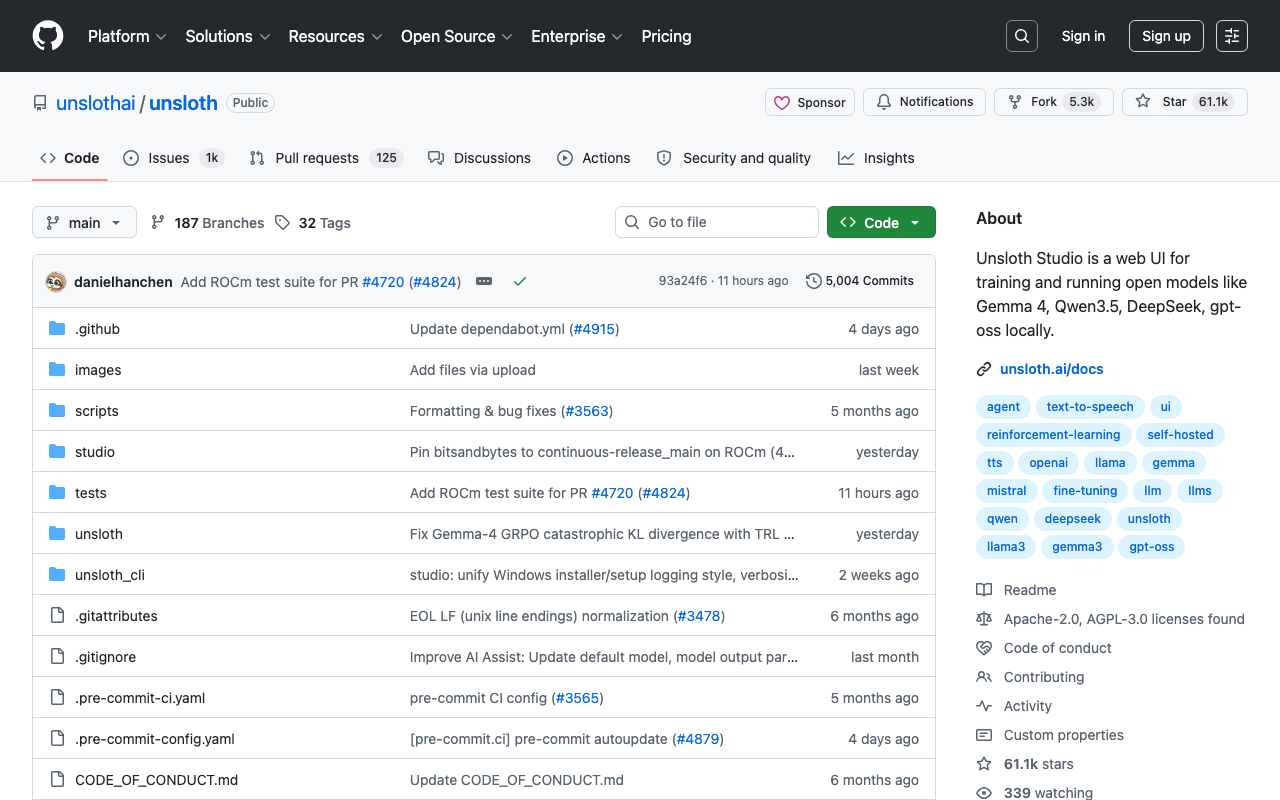Expand the commit message ellipsis button
The height and width of the screenshot is (800, 1280).
[x=484, y=282]
